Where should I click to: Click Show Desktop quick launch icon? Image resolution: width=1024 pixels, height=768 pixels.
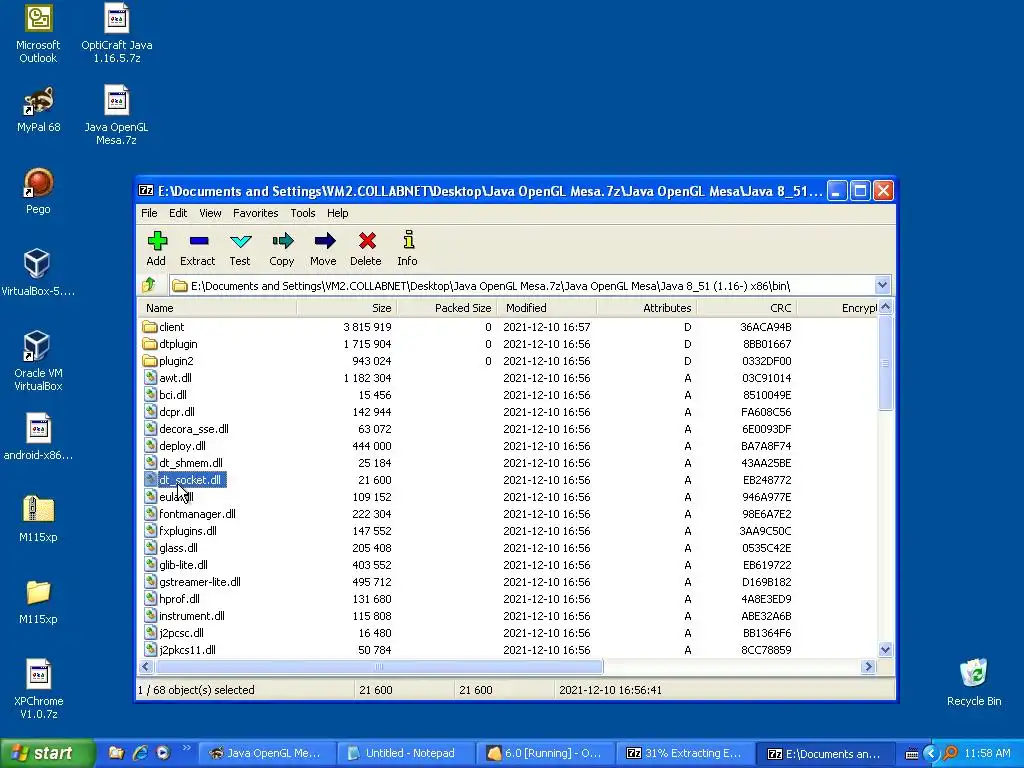116,753
